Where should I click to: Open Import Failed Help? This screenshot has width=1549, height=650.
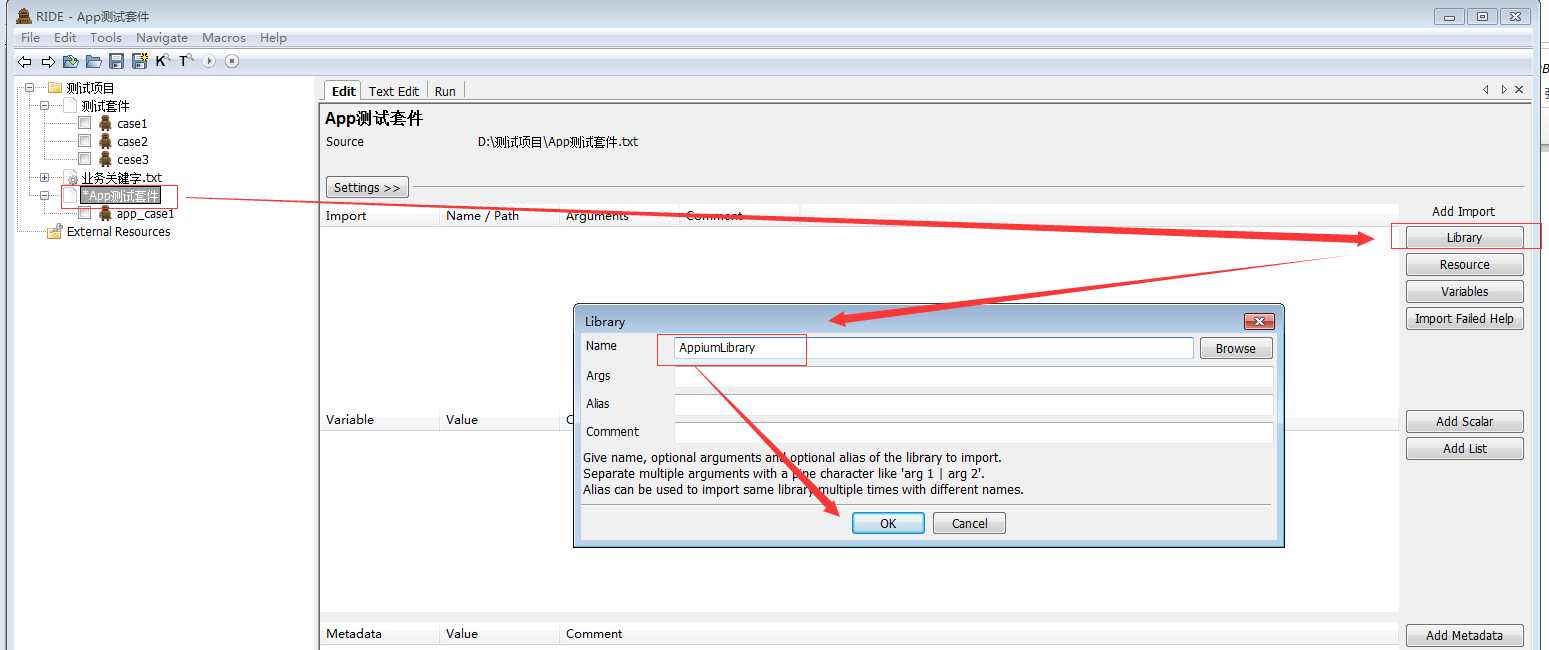tap(1464, 319)
